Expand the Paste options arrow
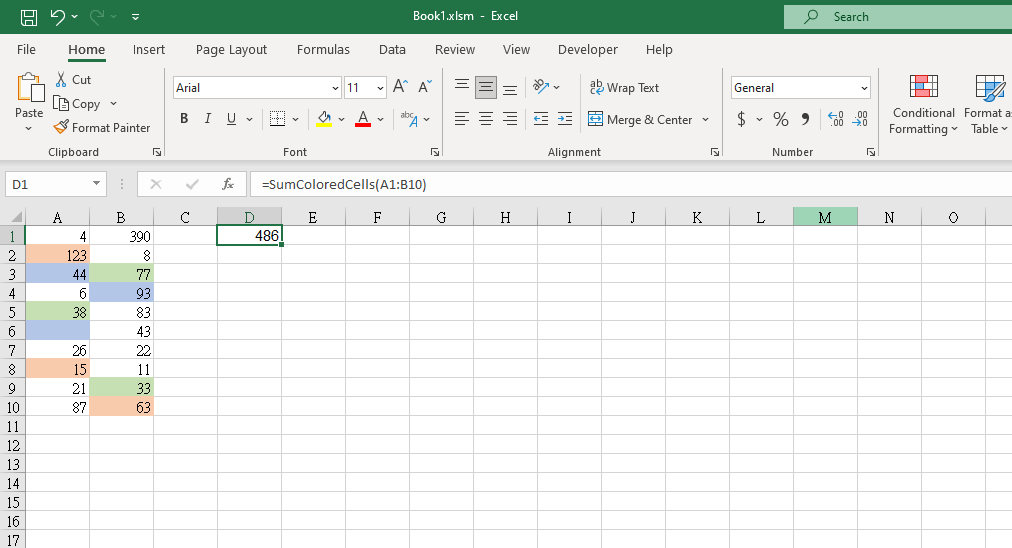 [28, 128]
